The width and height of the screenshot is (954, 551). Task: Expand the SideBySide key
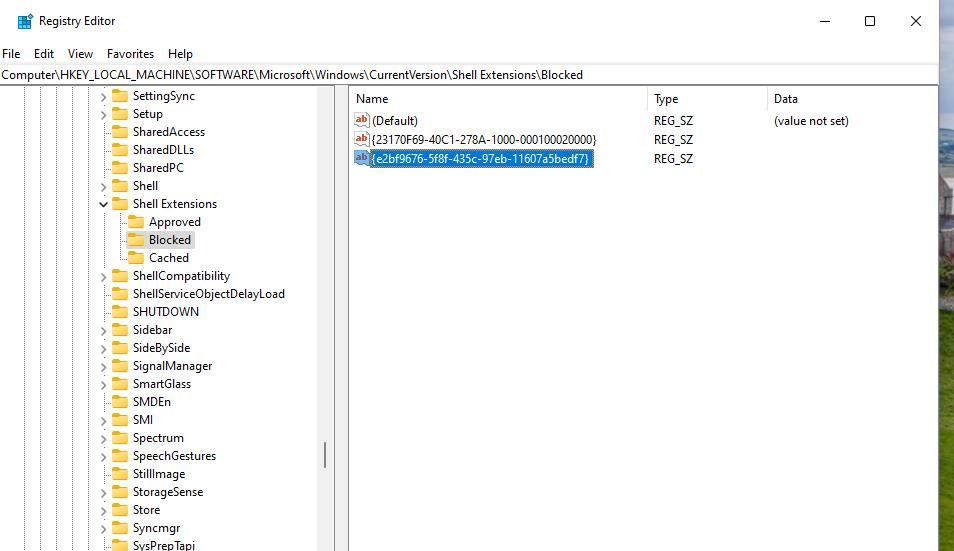pos(103,348)
